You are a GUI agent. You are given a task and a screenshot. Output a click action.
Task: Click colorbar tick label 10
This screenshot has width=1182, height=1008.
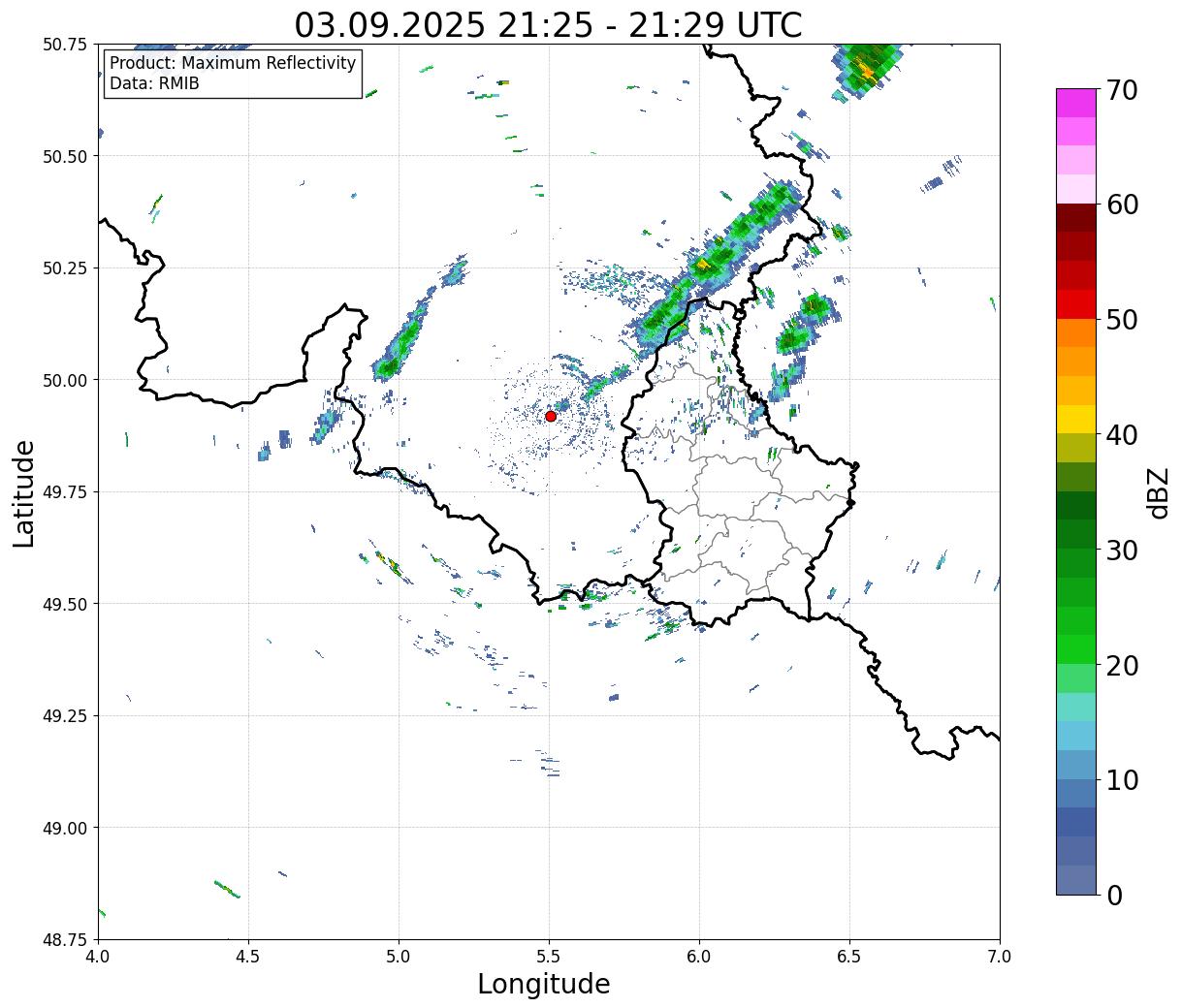coord(1122,779)
